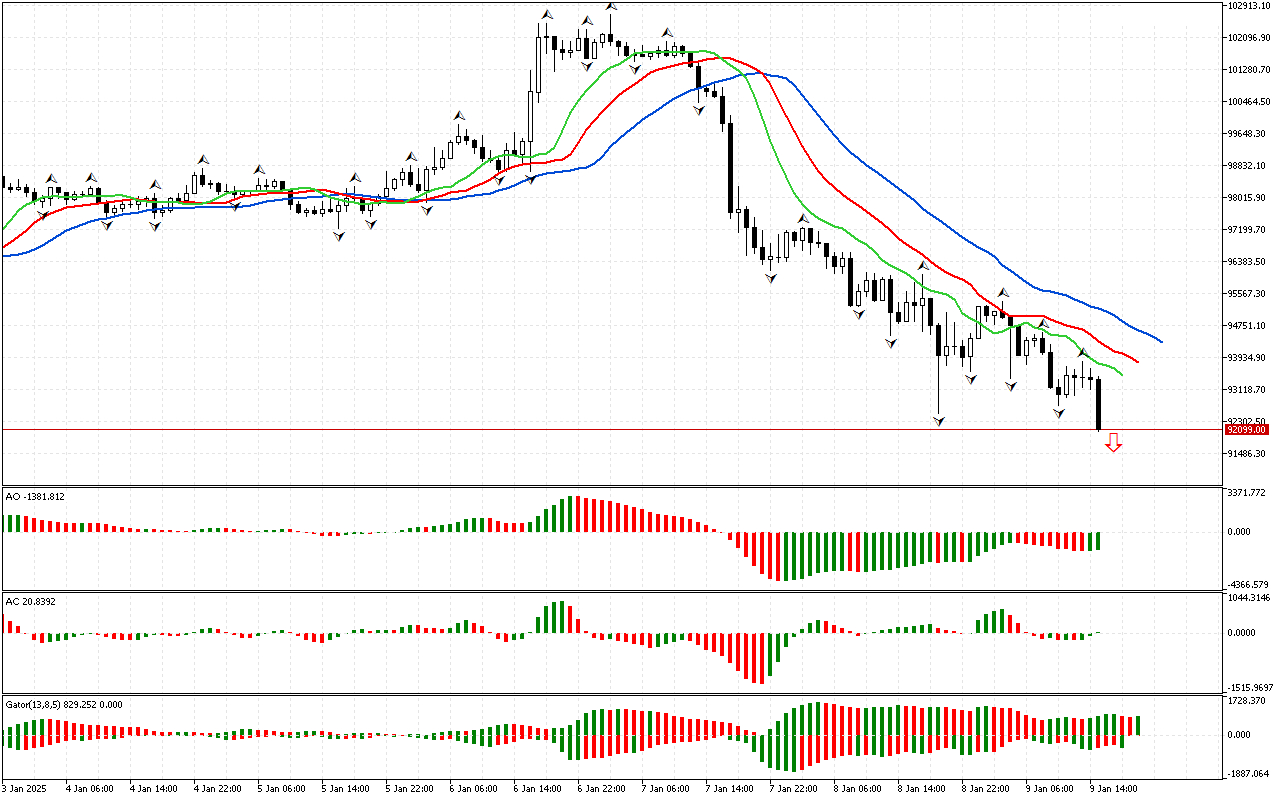Screen dimensions: 1280x800
Task: Click the 4 Jan 06:00 time label
Action: 90,788
